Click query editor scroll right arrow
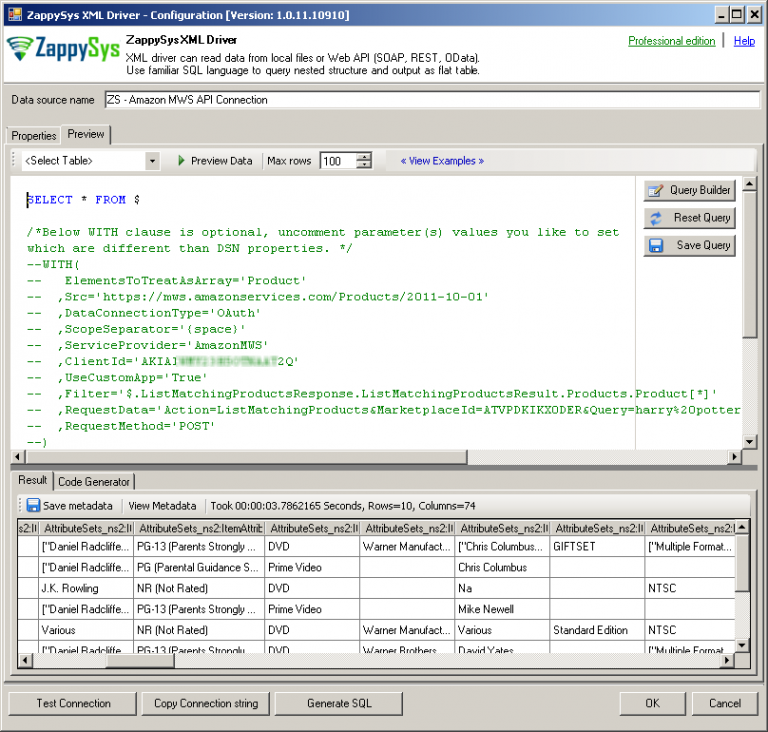Screen dimensions: 768x732 [x=734, y=457]
